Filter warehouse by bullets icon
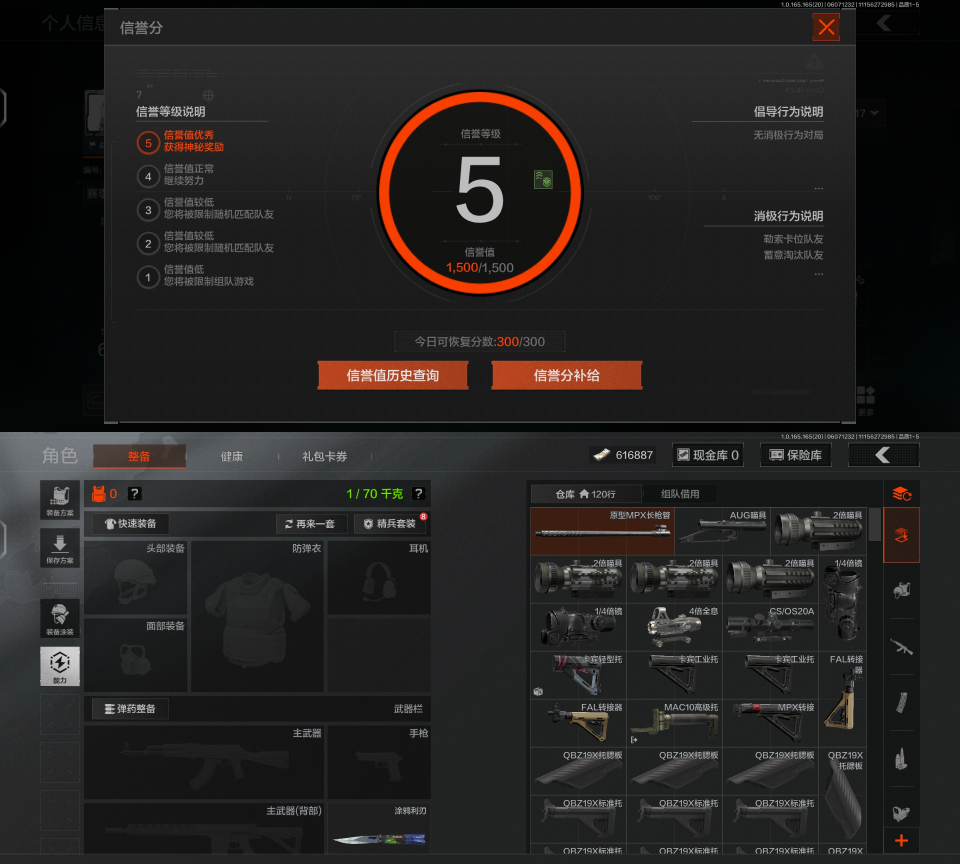 901,759
